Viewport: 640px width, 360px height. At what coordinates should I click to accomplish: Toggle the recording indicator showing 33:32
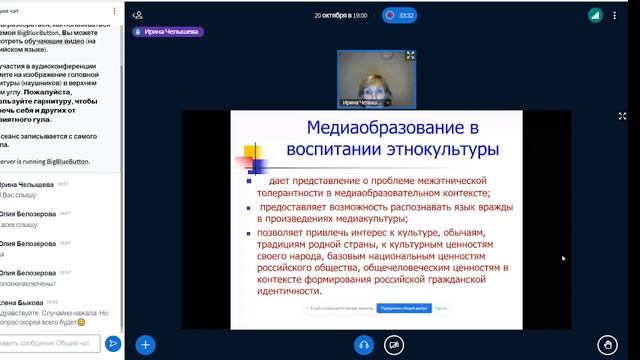(399, 16)
